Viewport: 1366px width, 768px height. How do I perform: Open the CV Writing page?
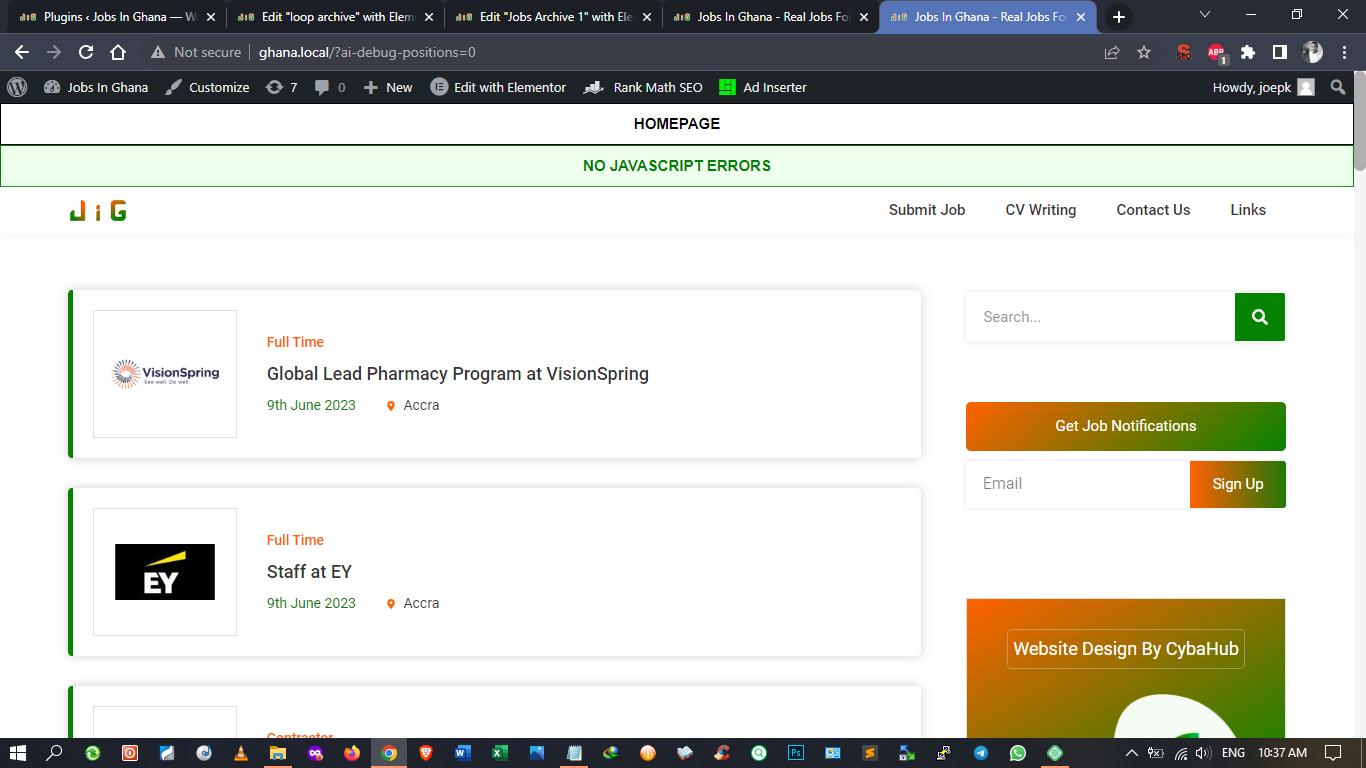(x=1041, y=210)
